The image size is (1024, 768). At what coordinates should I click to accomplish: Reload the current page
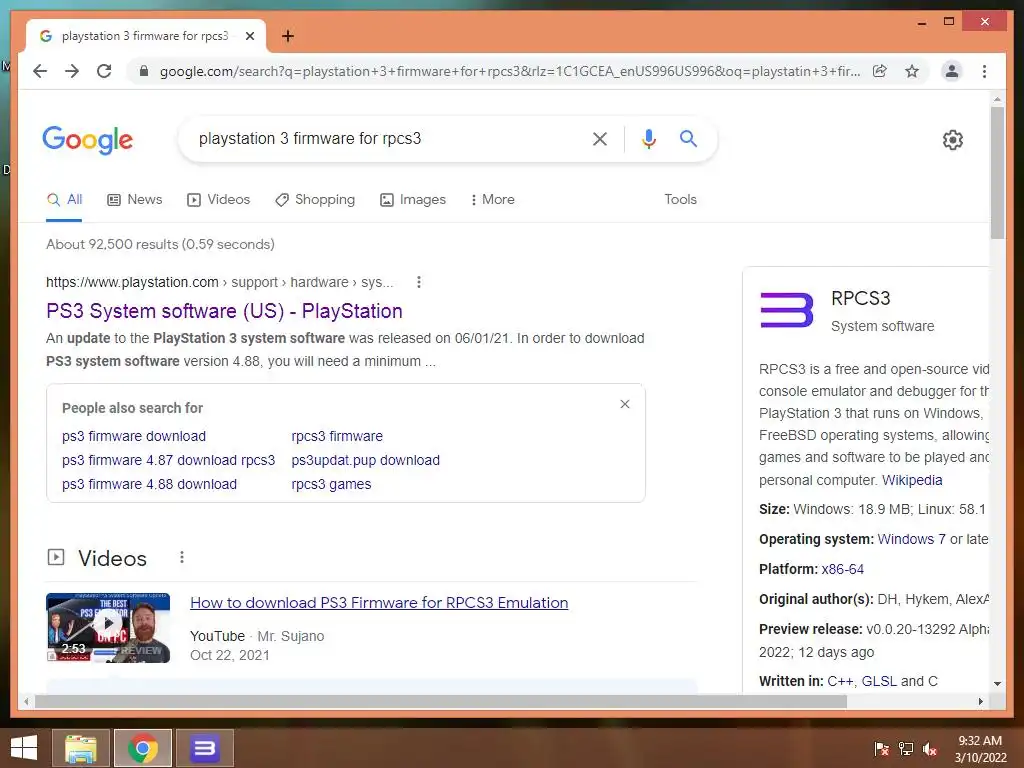click(x=104, y=71)
